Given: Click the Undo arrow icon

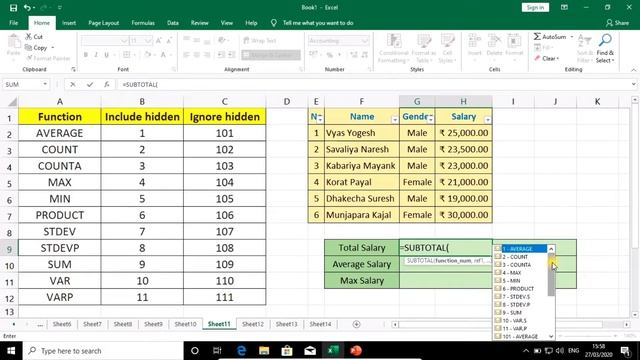Looking at the screenshot, I should point(27,8).
